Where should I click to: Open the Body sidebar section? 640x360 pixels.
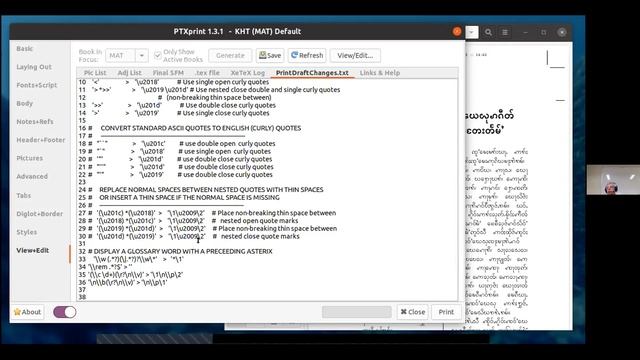[x=24, y=103]
